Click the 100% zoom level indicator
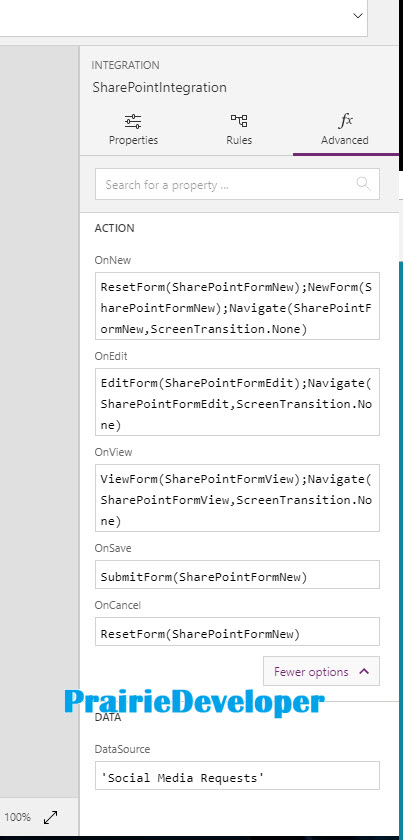The width and height of the screenshot is (403, 840). (x=18, y=817)
